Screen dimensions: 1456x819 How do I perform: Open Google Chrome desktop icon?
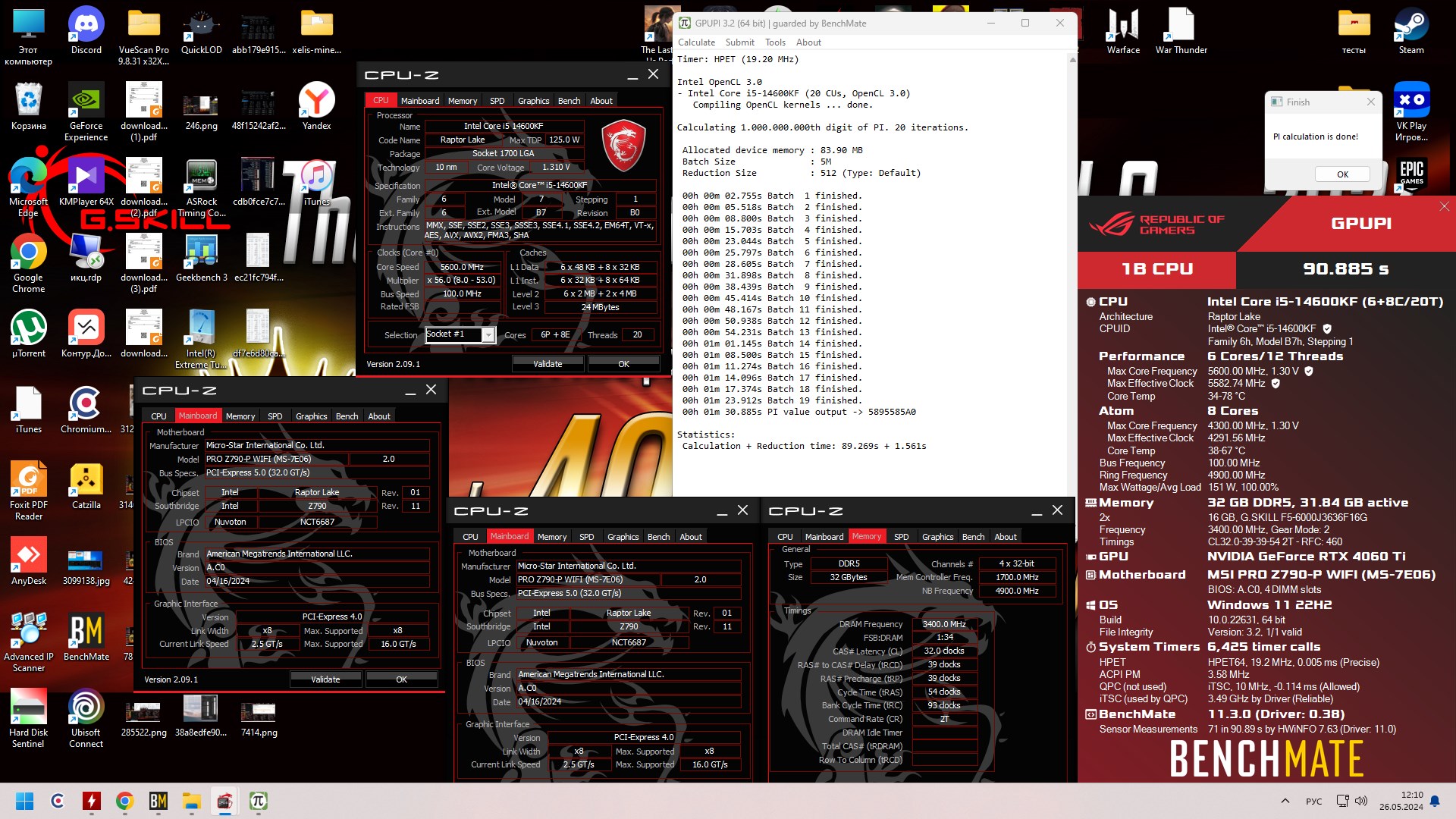tap(28, 263)
